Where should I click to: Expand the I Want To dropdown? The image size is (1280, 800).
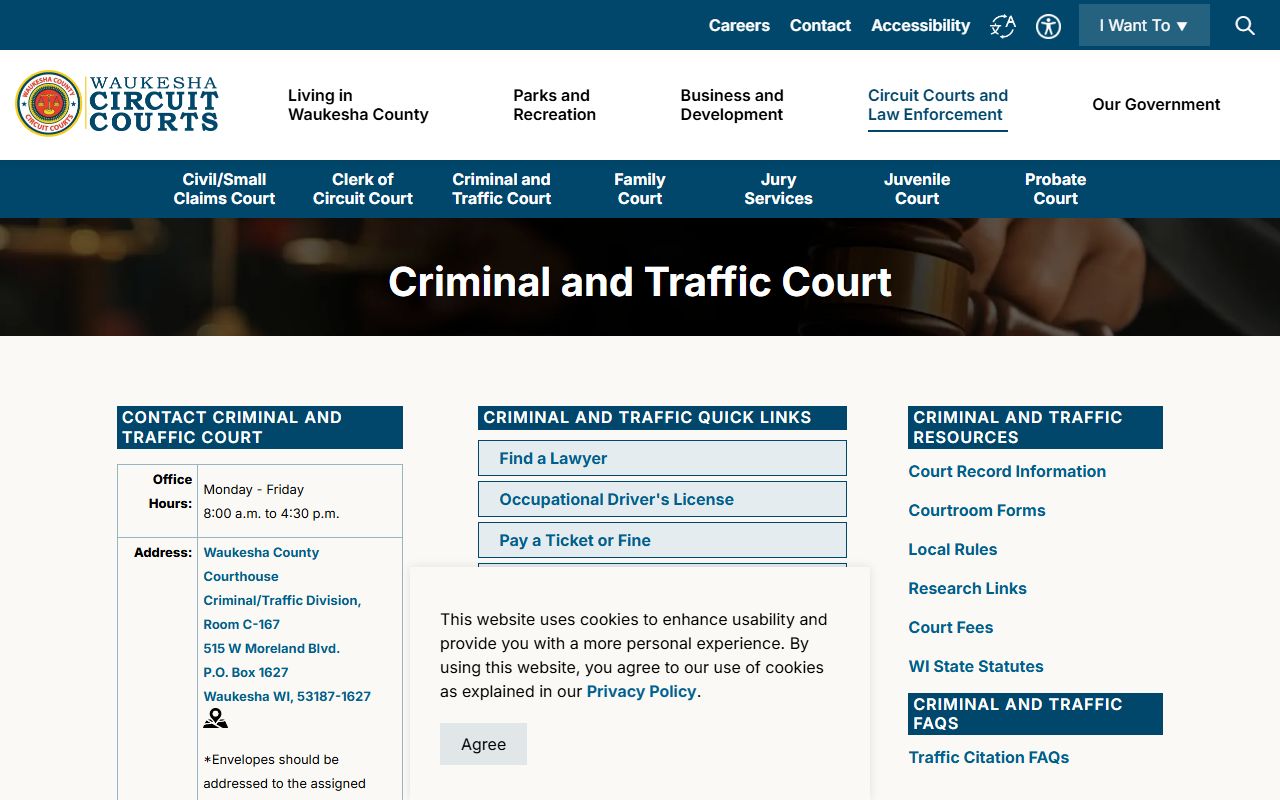(x=1144, y=25)
